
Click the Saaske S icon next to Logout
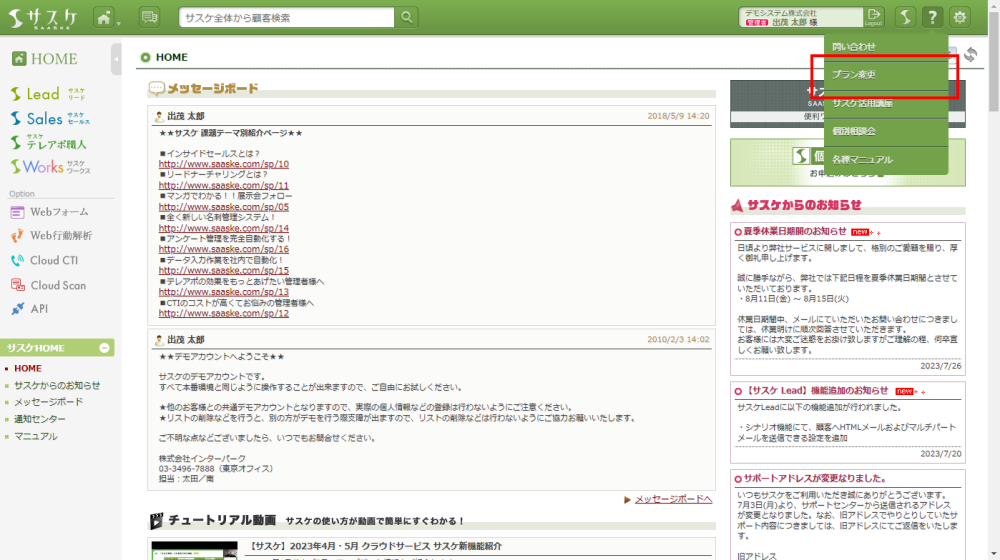point(904,17)
